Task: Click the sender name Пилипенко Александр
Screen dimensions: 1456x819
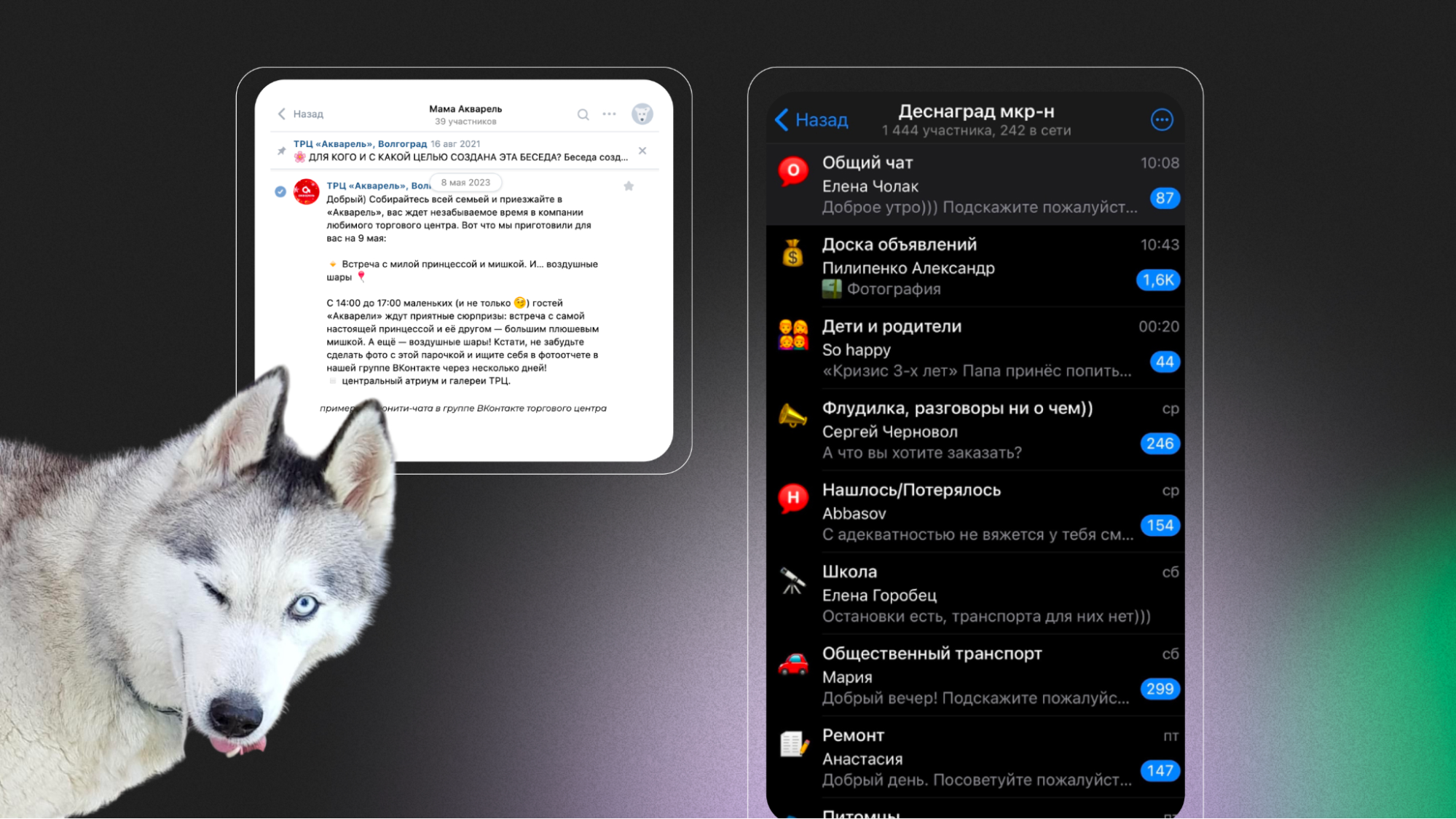Action: point(908,268)
